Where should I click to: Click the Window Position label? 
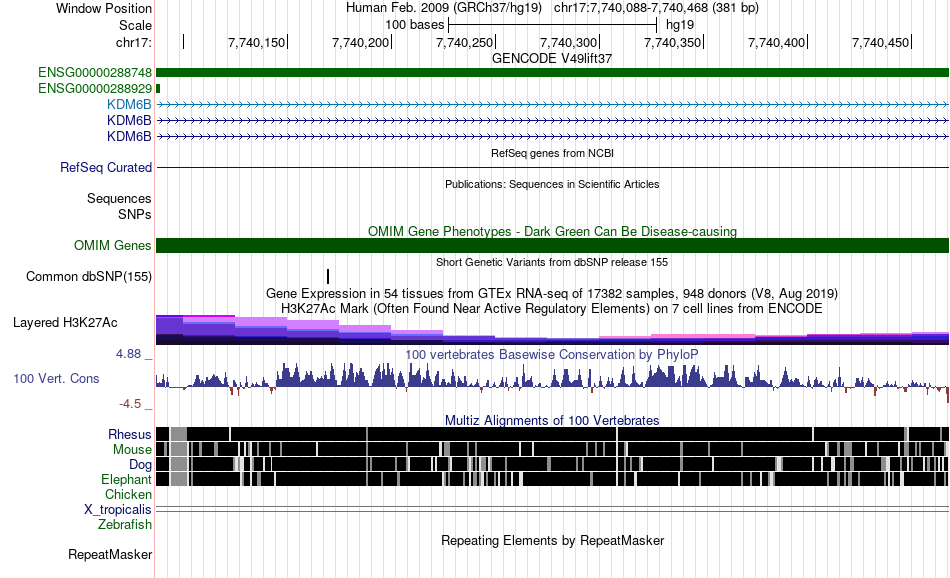pyautogui.click(x=104, y=8)
